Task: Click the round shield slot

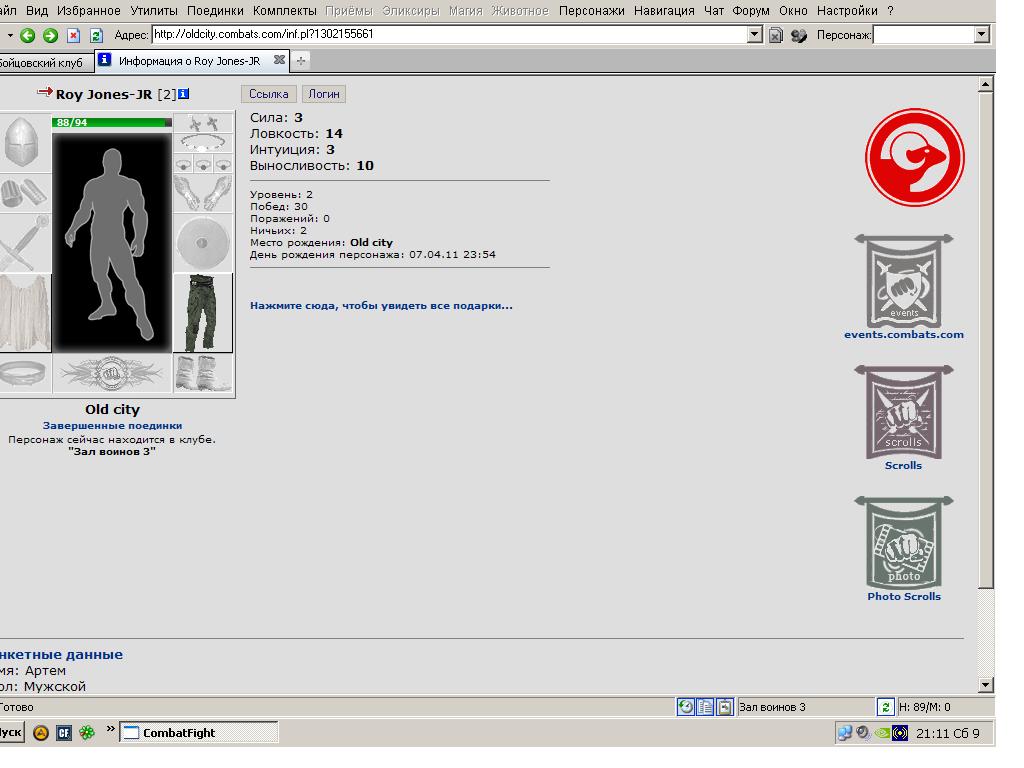Action: coord(203,243)
